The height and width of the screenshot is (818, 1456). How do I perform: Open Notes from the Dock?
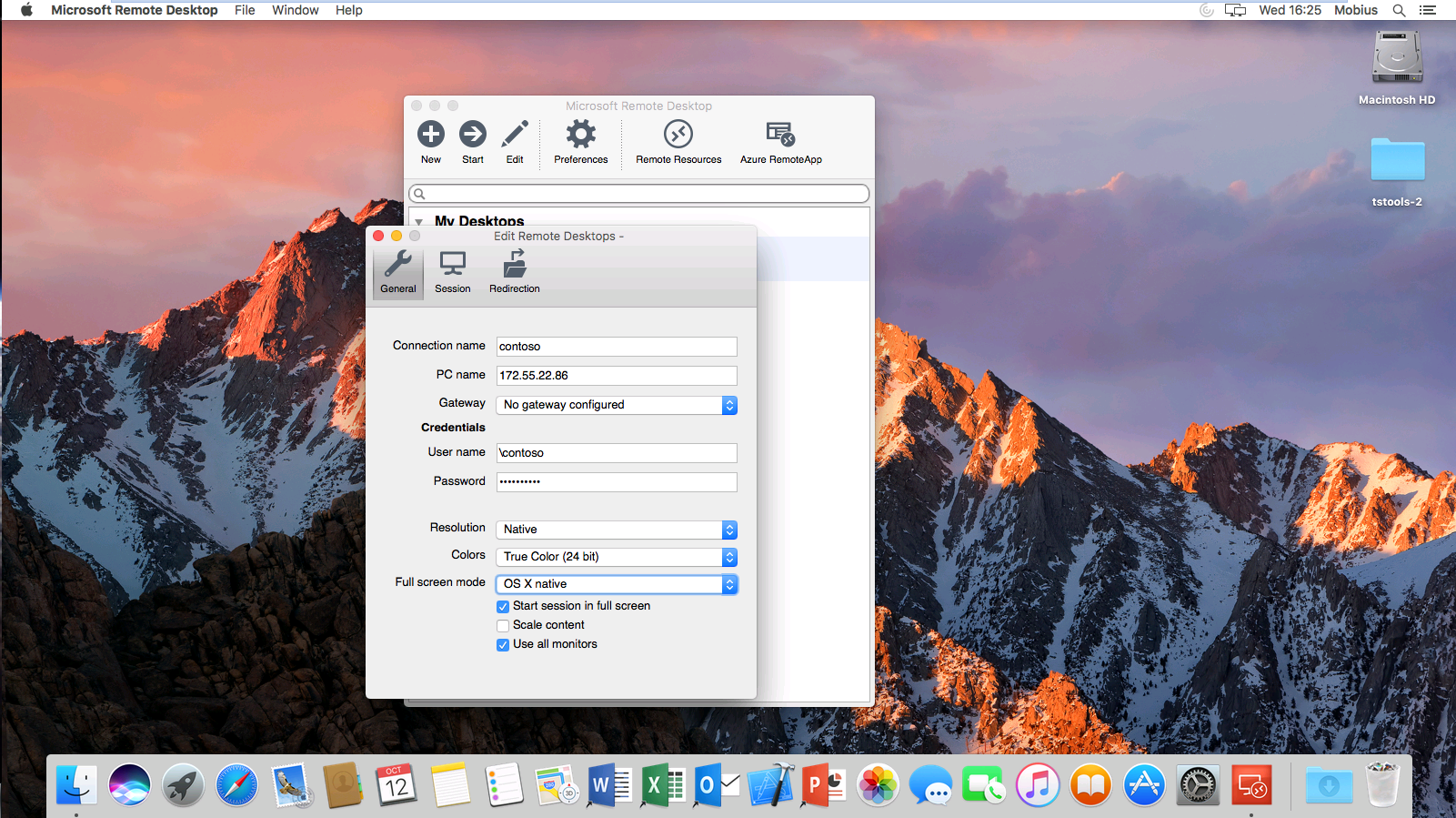tap(450, 784)
